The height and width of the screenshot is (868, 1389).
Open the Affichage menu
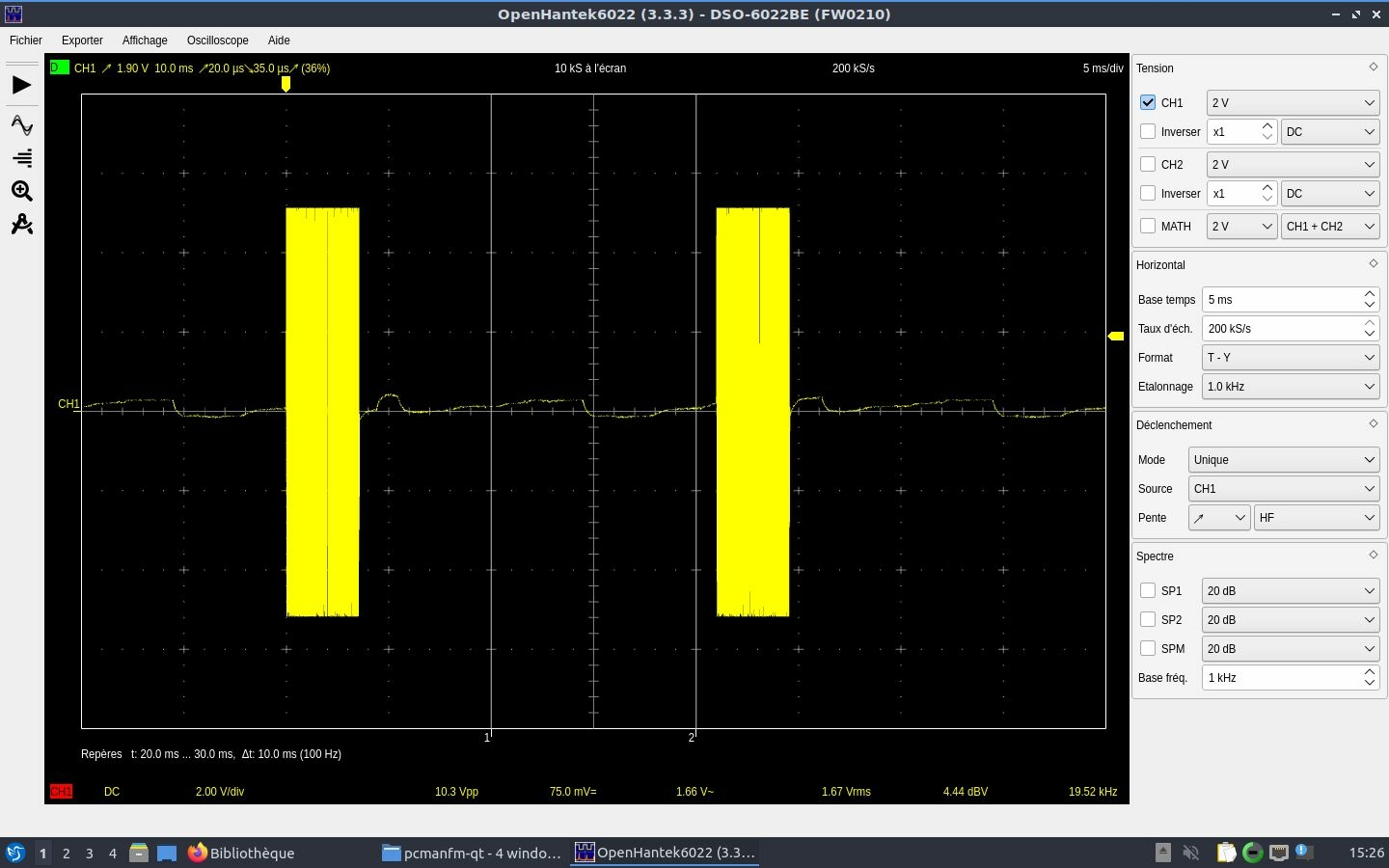click(x=145, y=40)
